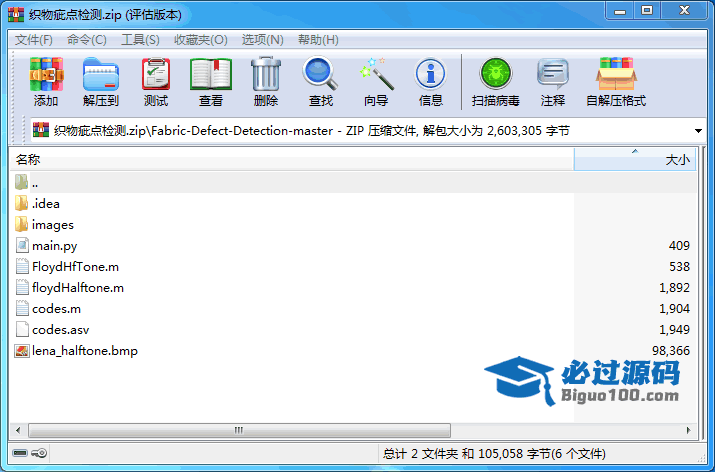Open Extract To (解压到) tool
Viewport: 715px width, 472px height.
(101, 74)
